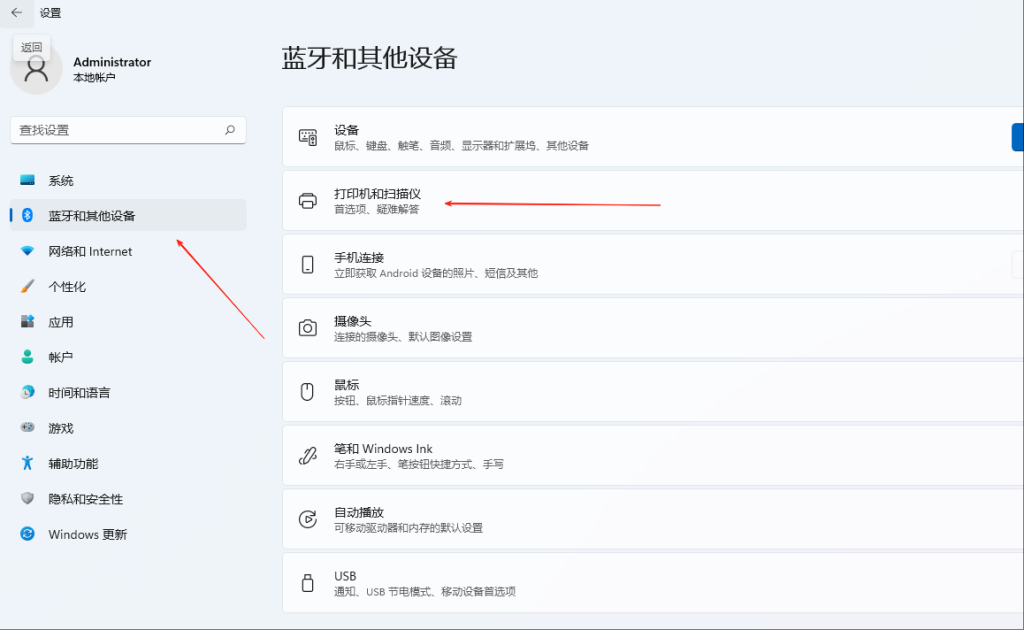This screenshot has height=630, width=1024.
Task: Click the 设备 keyboard icon
Action: point(308,137)
